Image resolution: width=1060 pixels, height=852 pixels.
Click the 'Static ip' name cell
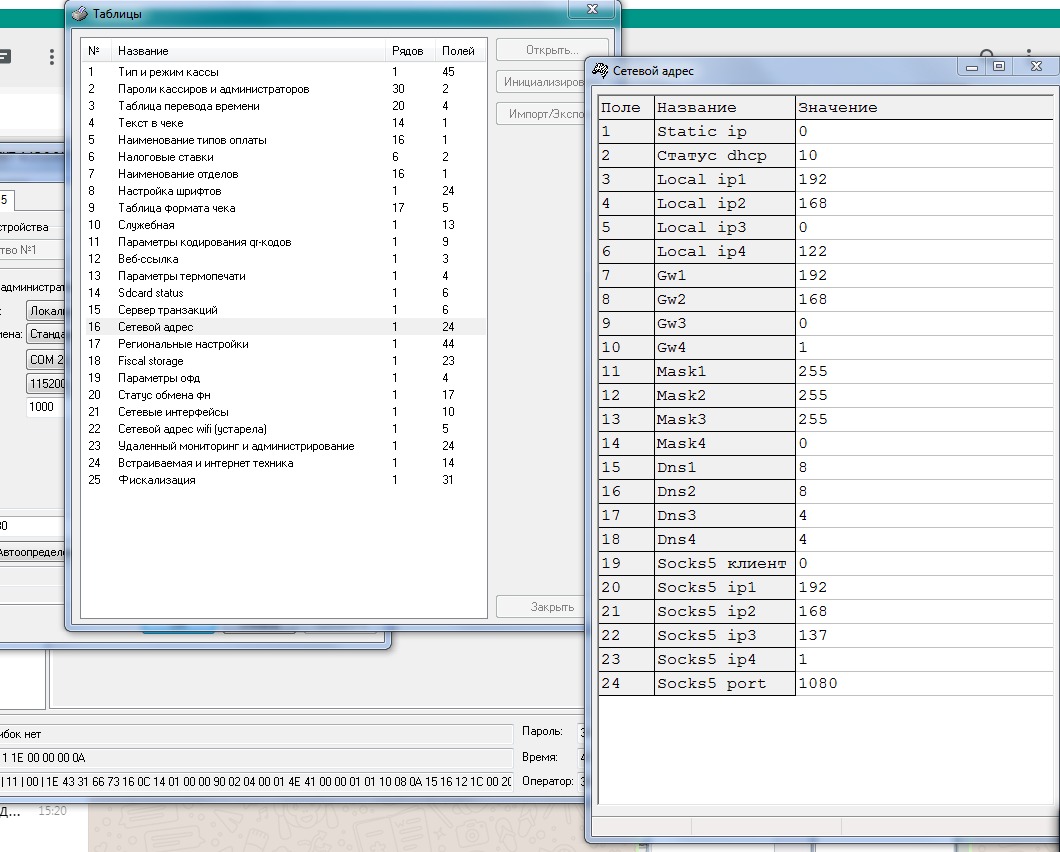click(725, 131)
